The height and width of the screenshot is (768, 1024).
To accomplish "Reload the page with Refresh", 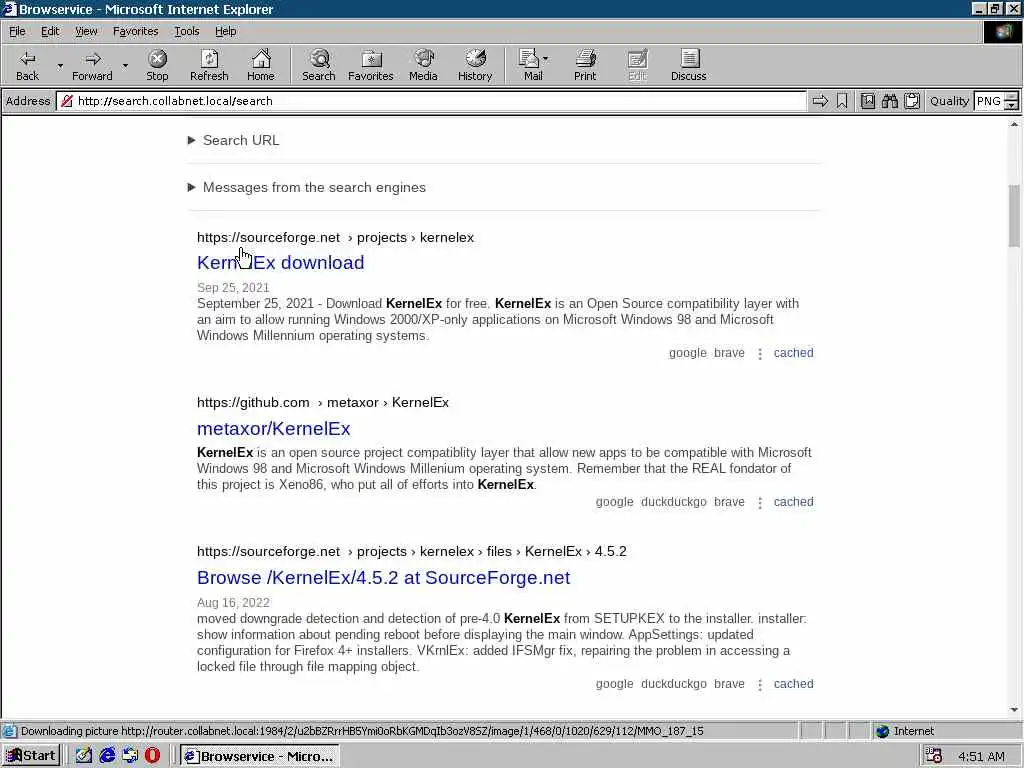I will point(209,66).
